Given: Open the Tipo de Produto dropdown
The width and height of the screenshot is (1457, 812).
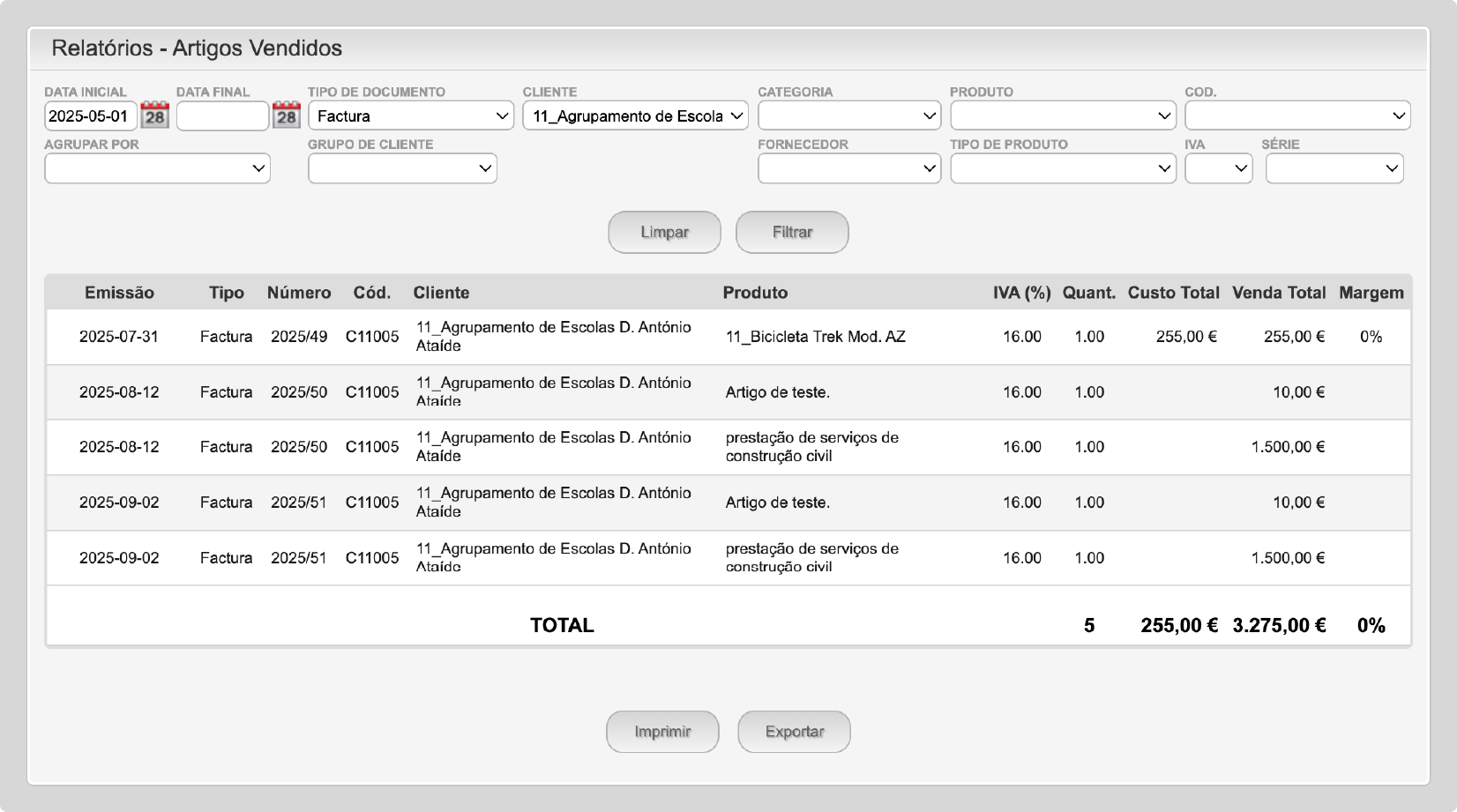Looking at the screenshot, I should click(x=1062, y=168).
